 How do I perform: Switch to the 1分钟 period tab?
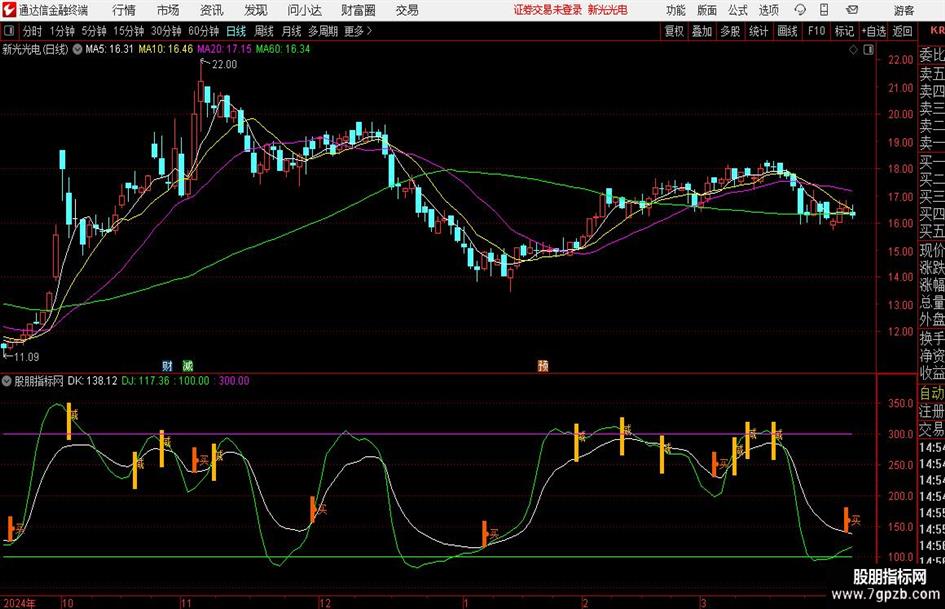point(61,31)
